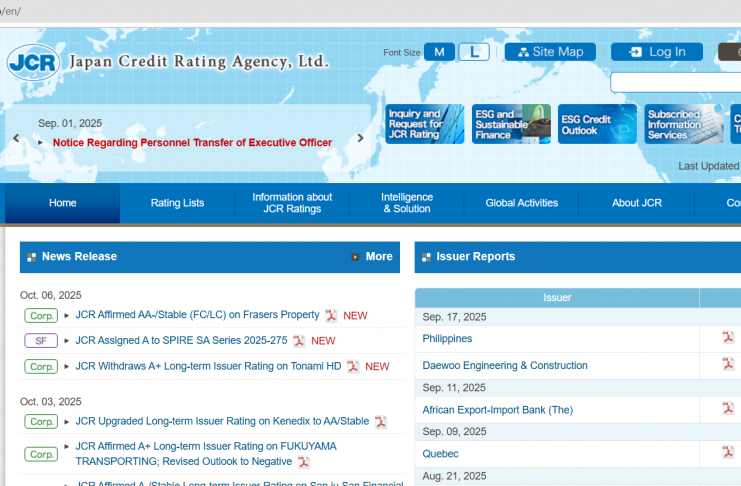The height and width of the screenshot is (486, 741).
Task: Click the search input field
Action: click(676, 83)
